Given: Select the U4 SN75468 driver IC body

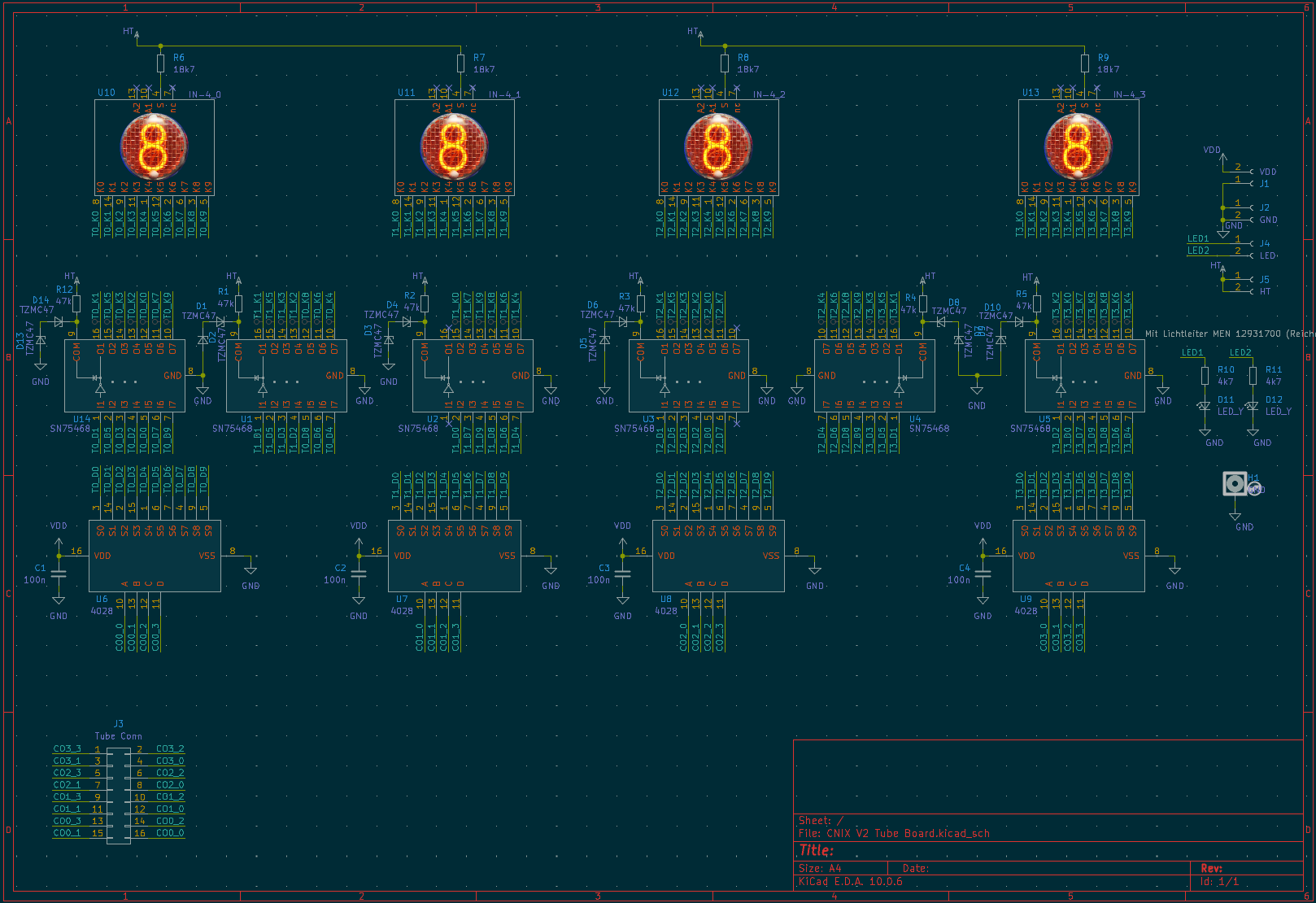Looking at the screenshot, I should coord(874,376).
